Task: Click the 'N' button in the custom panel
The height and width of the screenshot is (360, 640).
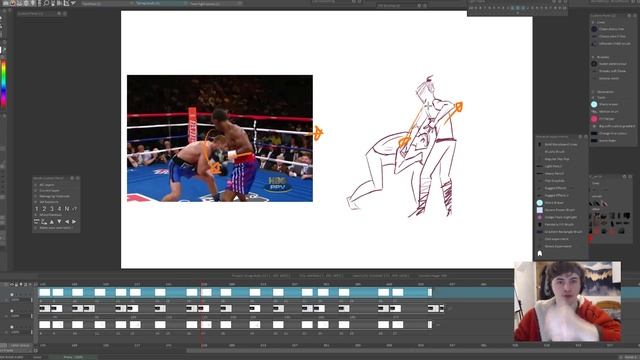Action: [67, 209]
